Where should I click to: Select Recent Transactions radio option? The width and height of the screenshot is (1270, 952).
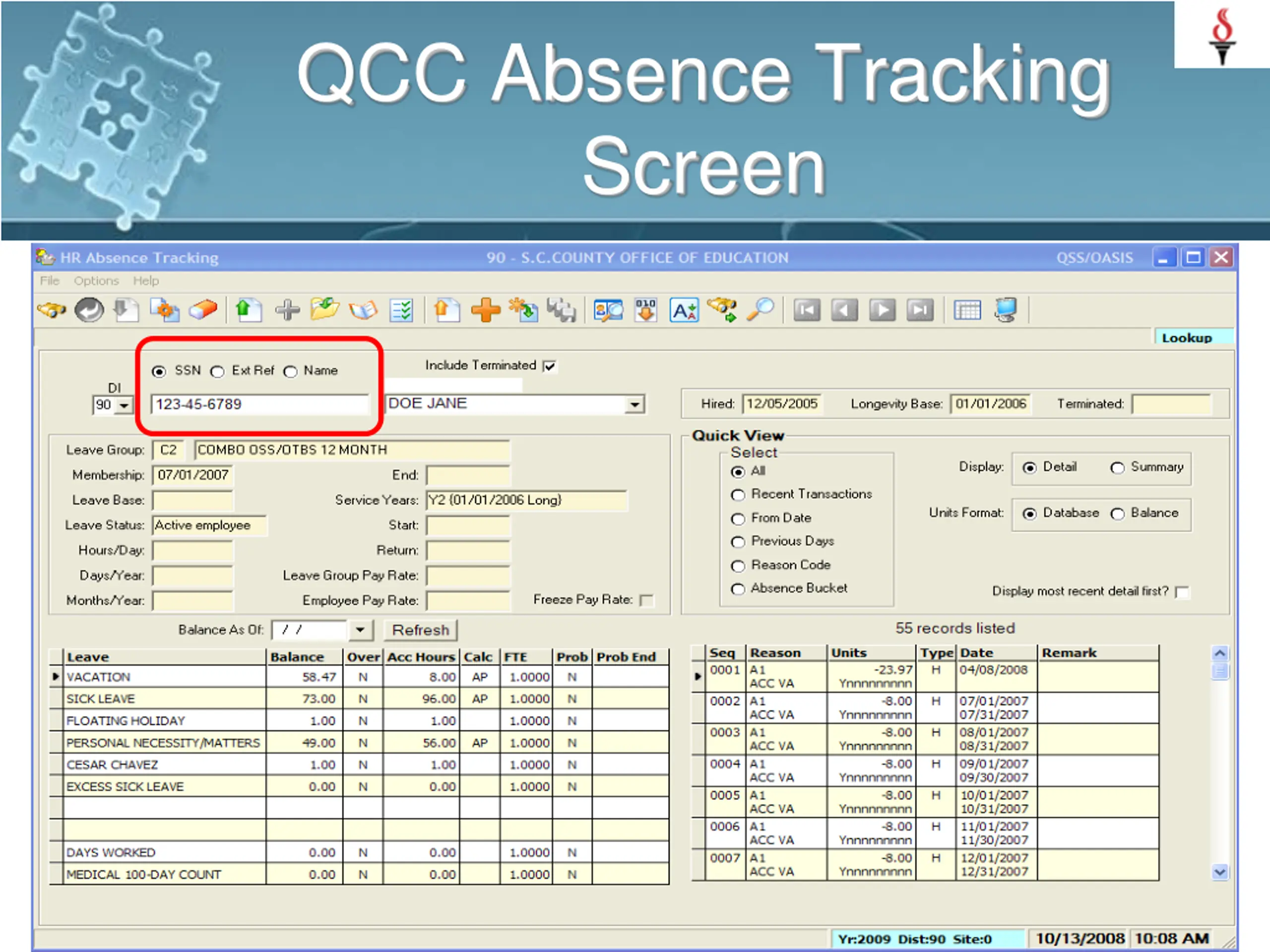738,495
